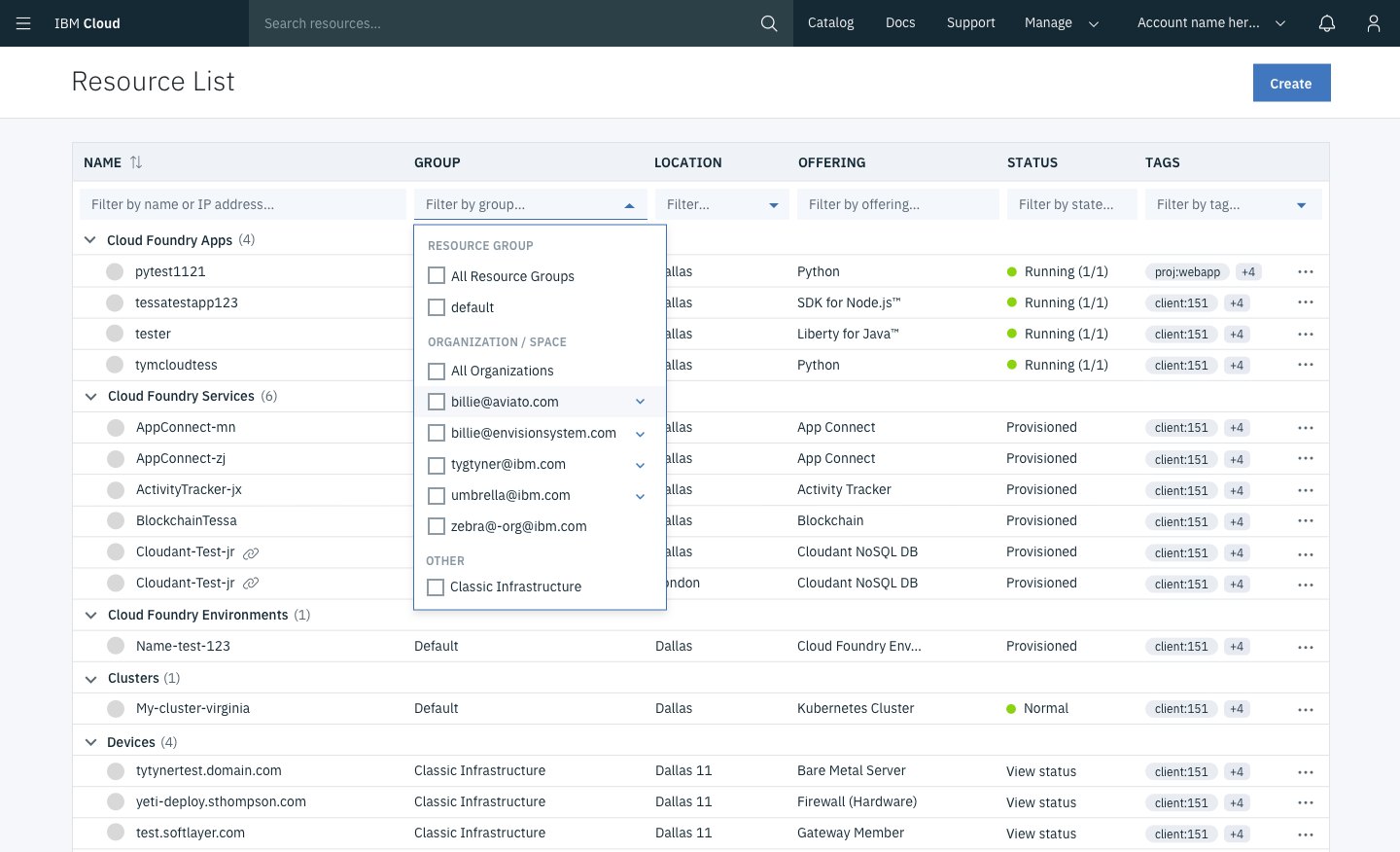Viewport: 1400px width, 852px height.
Task: Open the My-cluster-virginia resource
Action: coord(192,708)
